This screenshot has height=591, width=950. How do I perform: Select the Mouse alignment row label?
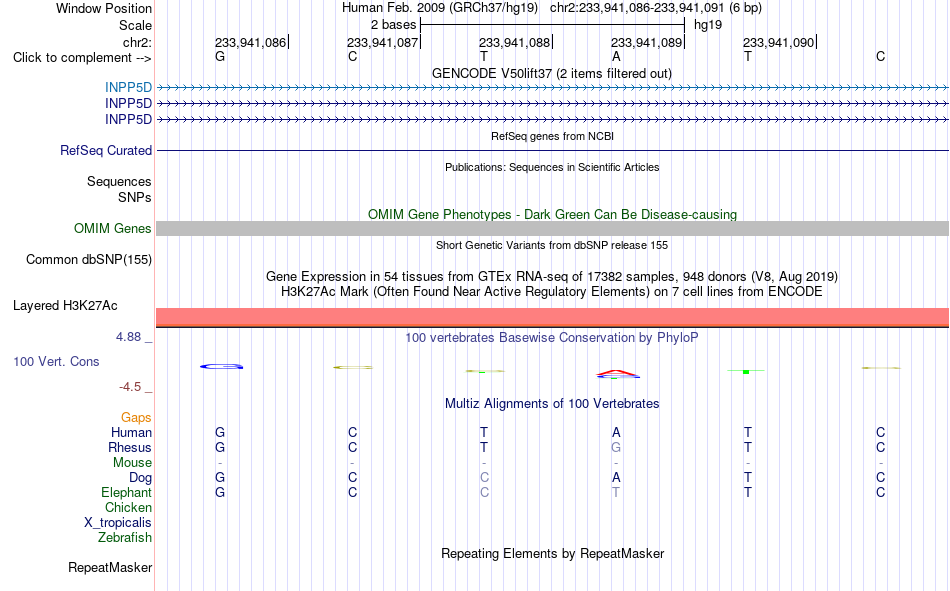click(132, 462)
